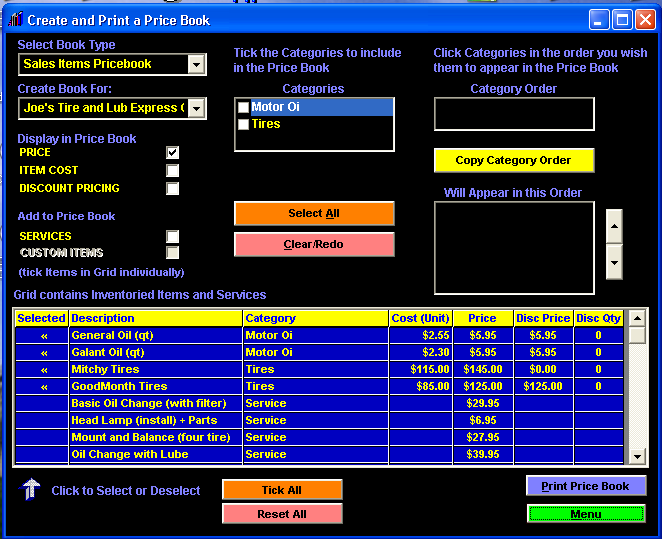Close the Create and Print a Price Book window
Image resolution: width=662 pixels, height=539 pixels.
point(646,19)
